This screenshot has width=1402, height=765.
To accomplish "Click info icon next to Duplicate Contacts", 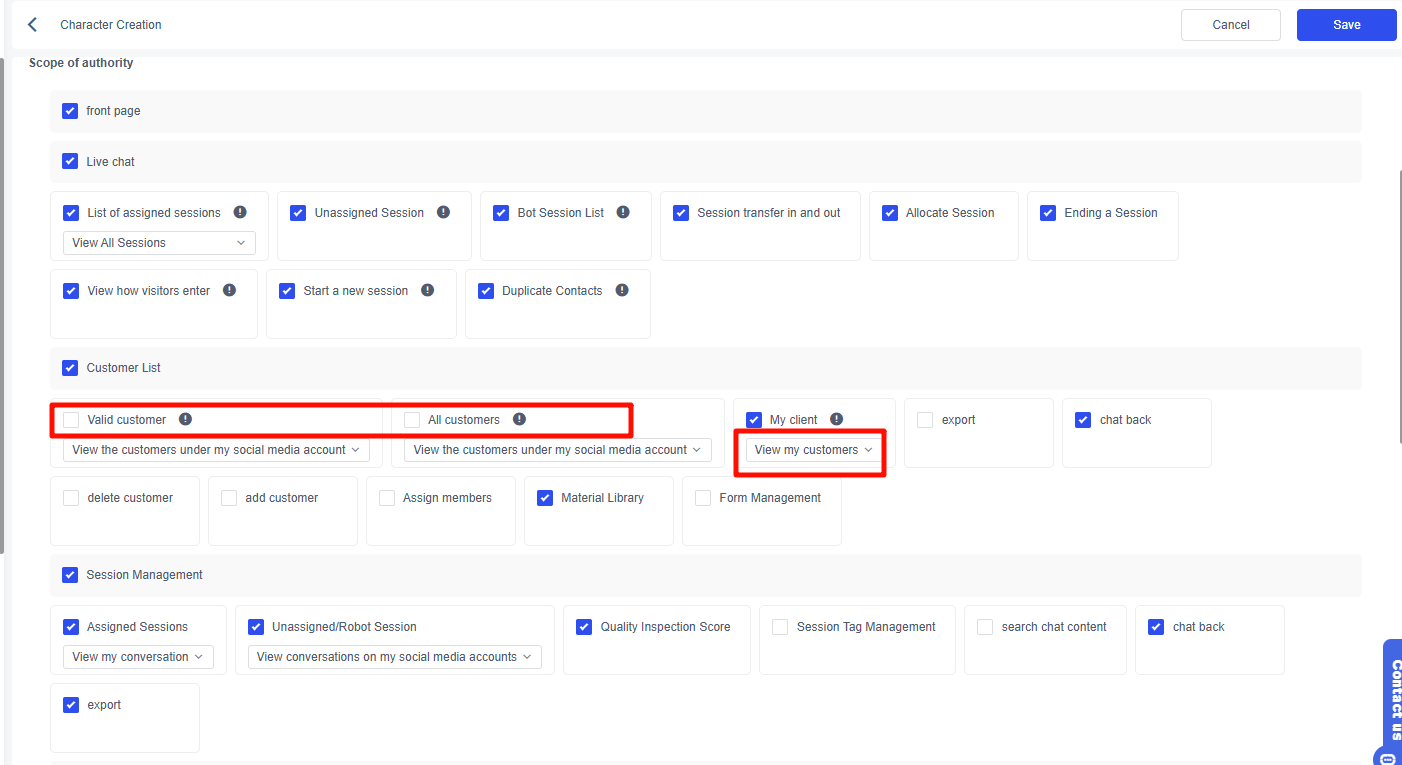I will coord(622,290).
